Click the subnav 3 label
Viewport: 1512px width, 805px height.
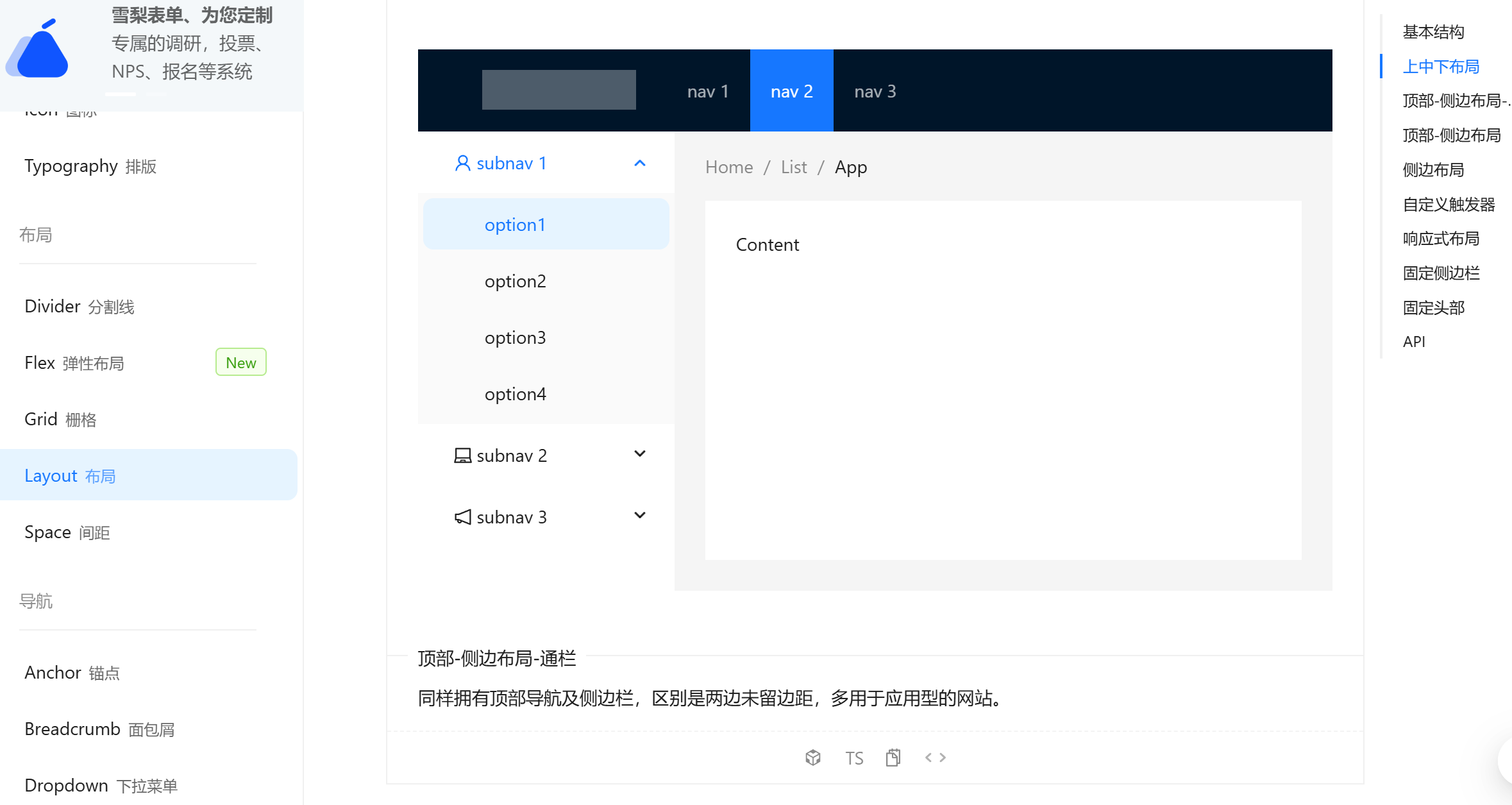point(512,517)
